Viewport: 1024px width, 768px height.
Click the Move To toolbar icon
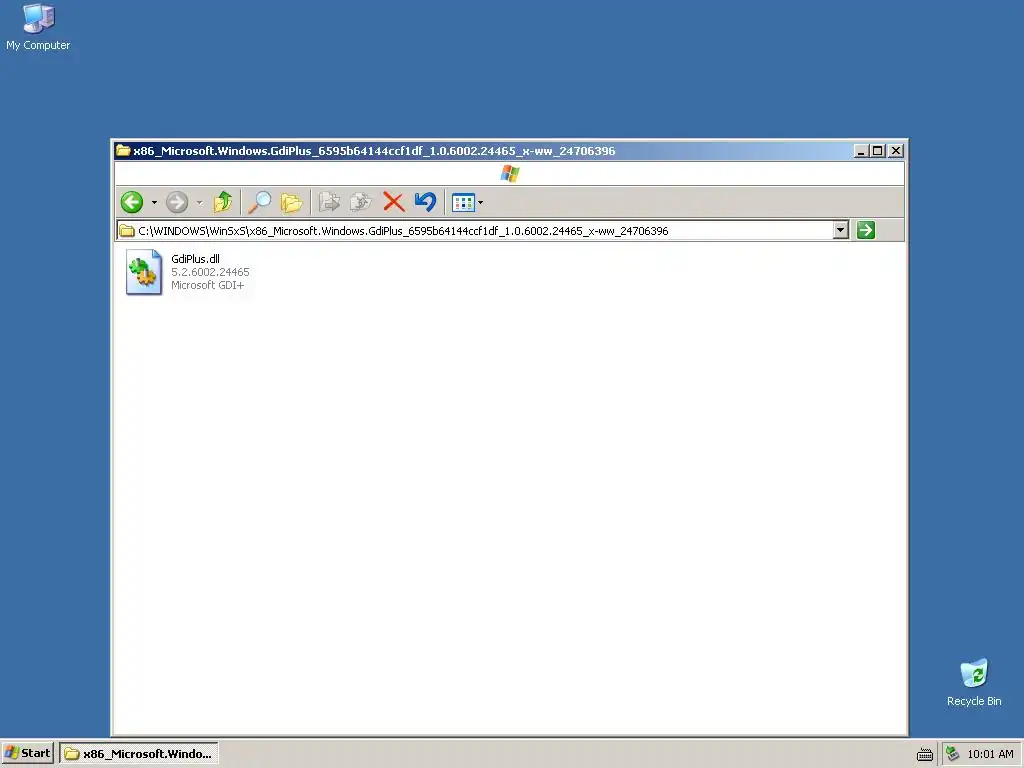point(329,202)
